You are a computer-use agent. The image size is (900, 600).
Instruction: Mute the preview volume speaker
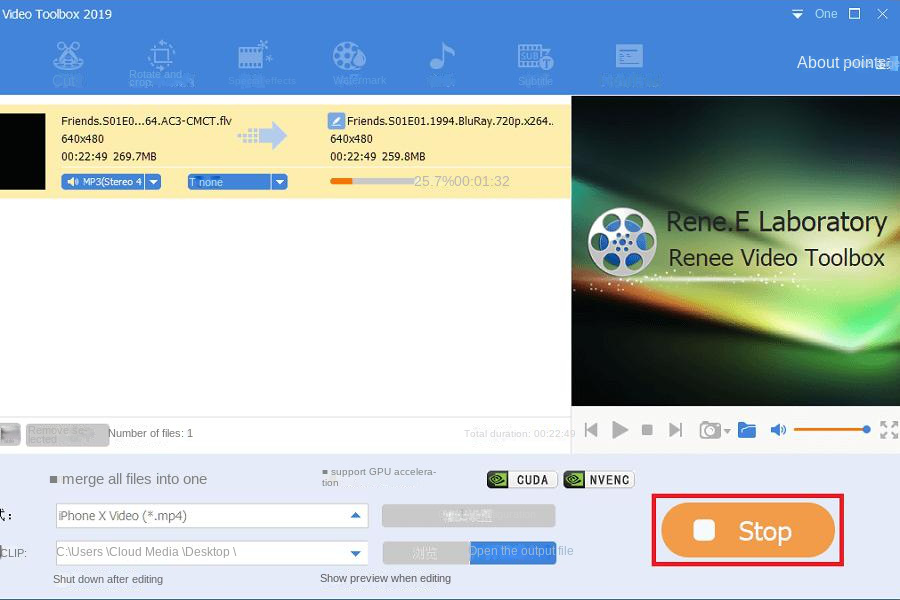pyautogui.click(x=778, y=429)
